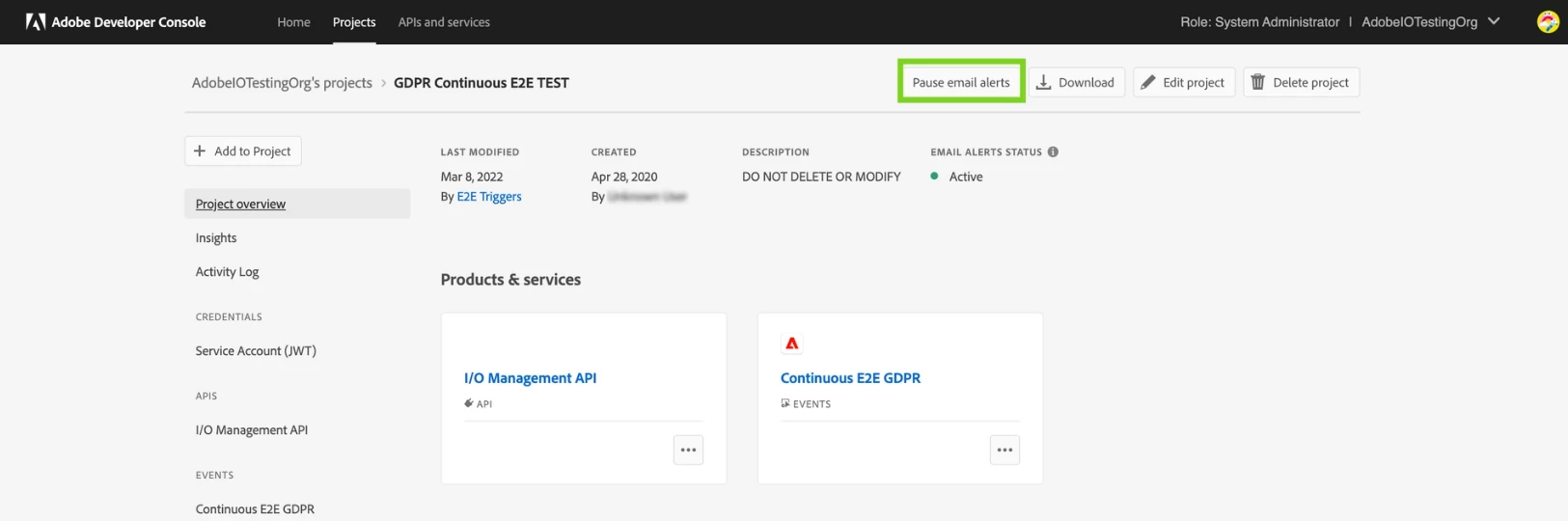The height and width of the screenshot is (521, 1568).
Task: Click the Adobe logo icon
Action: click(x=36, y=21)
